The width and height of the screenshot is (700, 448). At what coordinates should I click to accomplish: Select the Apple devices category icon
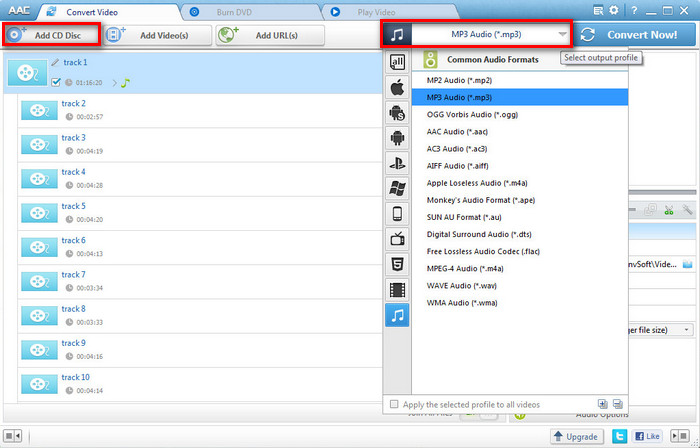tap(397, 87)
